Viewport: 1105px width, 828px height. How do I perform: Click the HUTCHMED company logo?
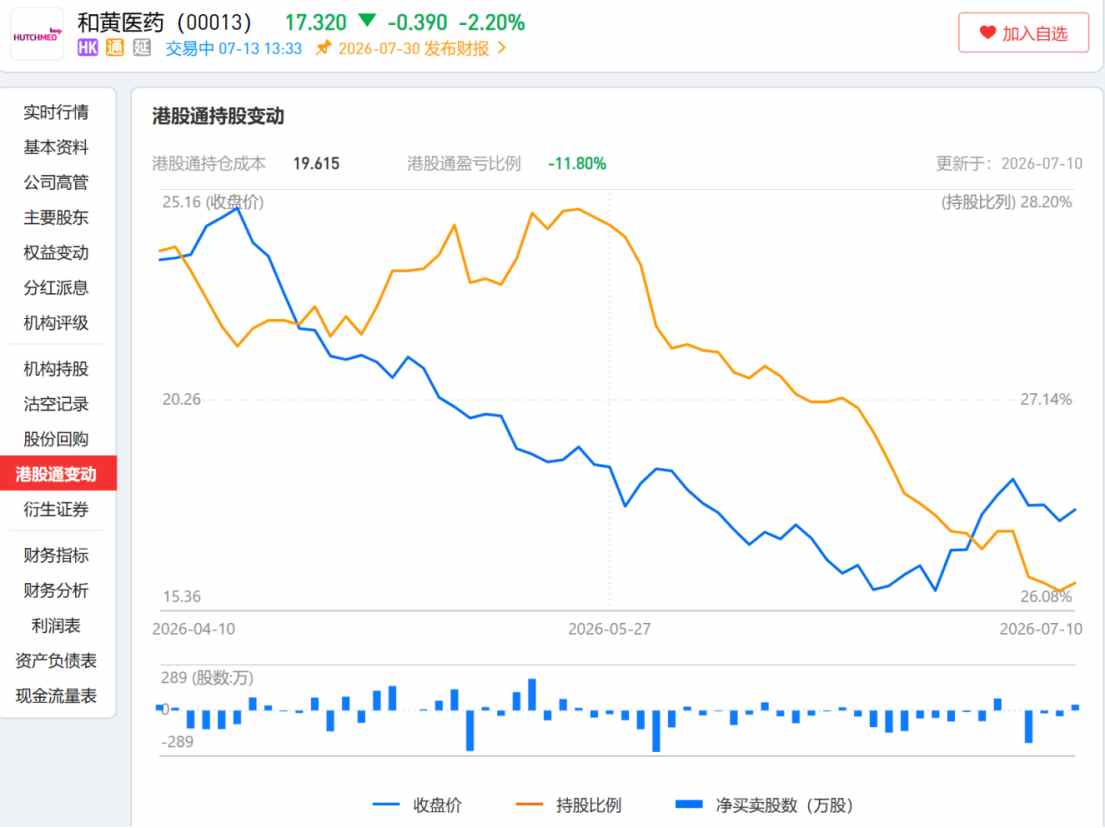37,33
